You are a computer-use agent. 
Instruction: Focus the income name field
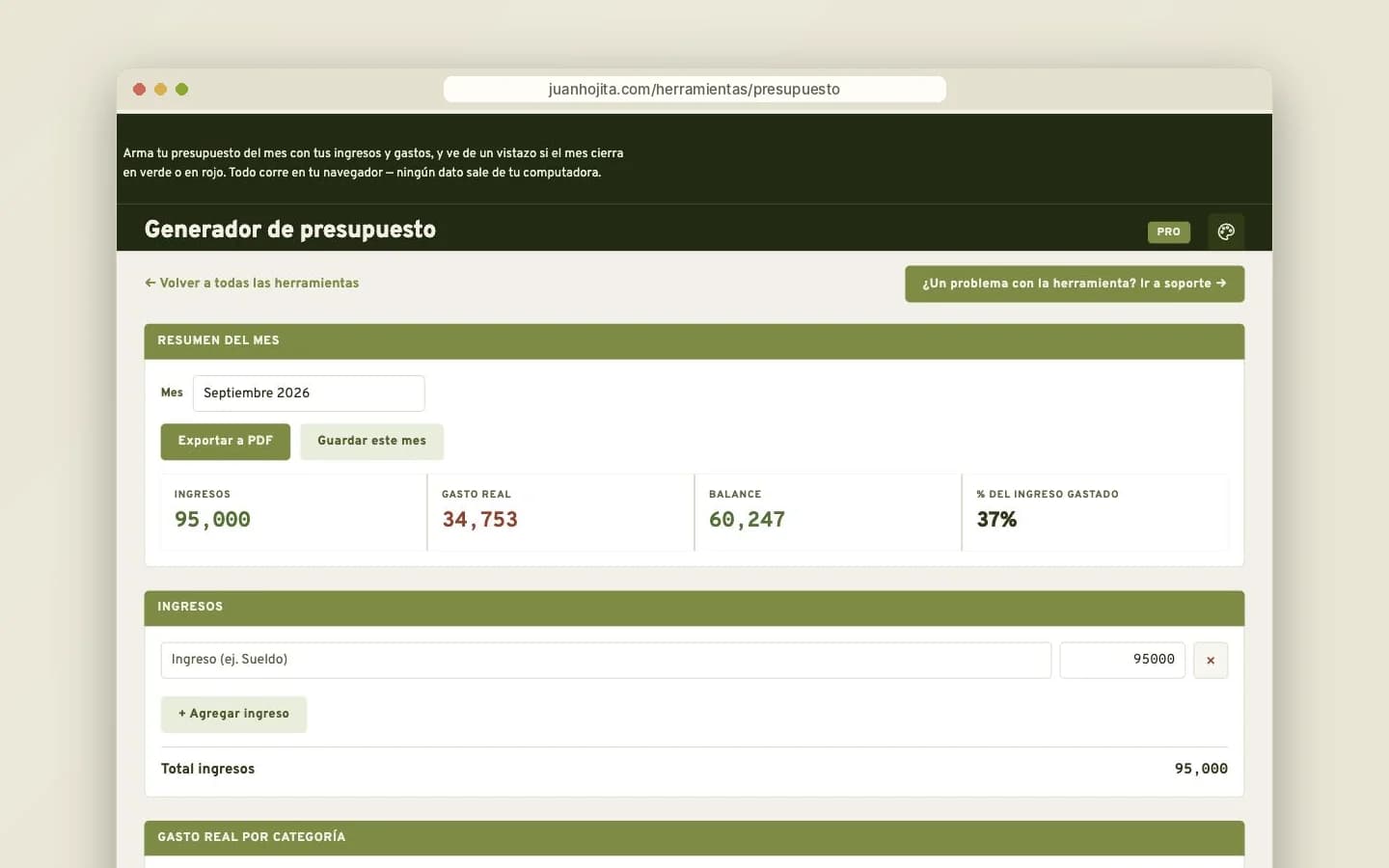click(x=606, y=660)
